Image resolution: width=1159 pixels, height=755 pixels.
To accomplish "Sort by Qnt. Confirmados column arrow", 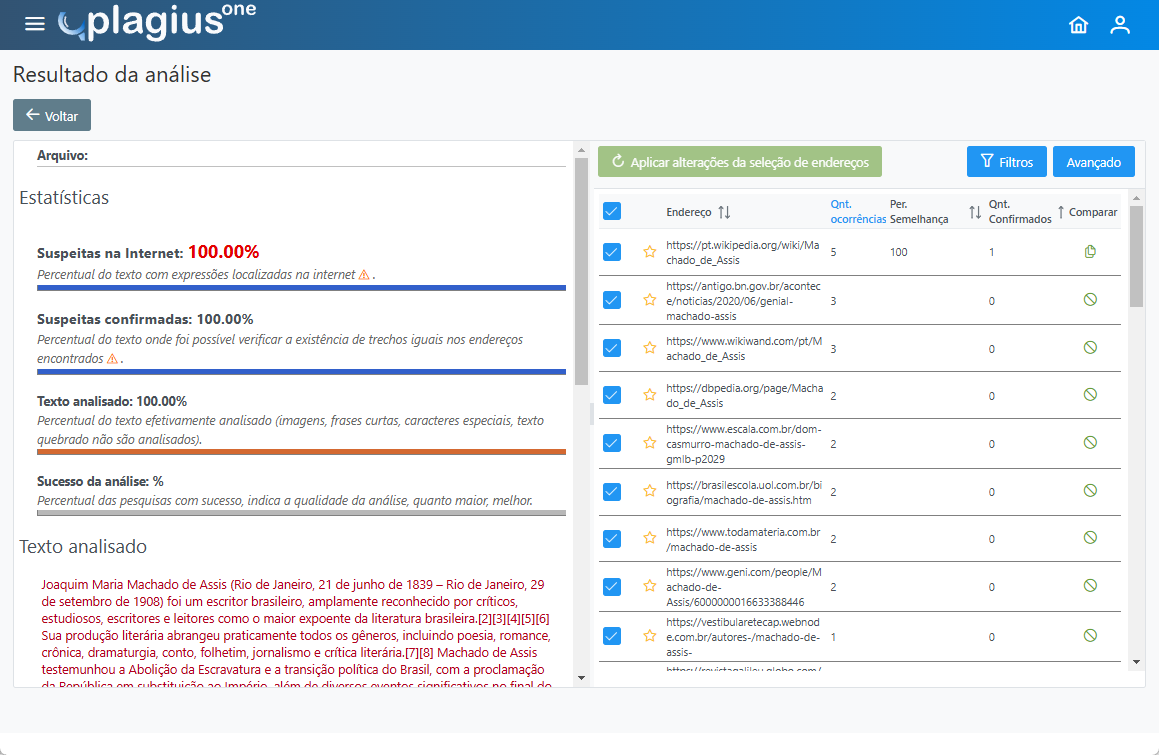I will 1061,212.
